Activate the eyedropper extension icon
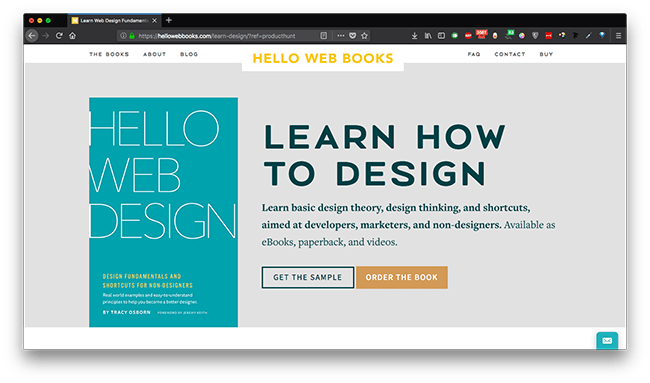This screenshot has width=650, height=383. [589, 36]
